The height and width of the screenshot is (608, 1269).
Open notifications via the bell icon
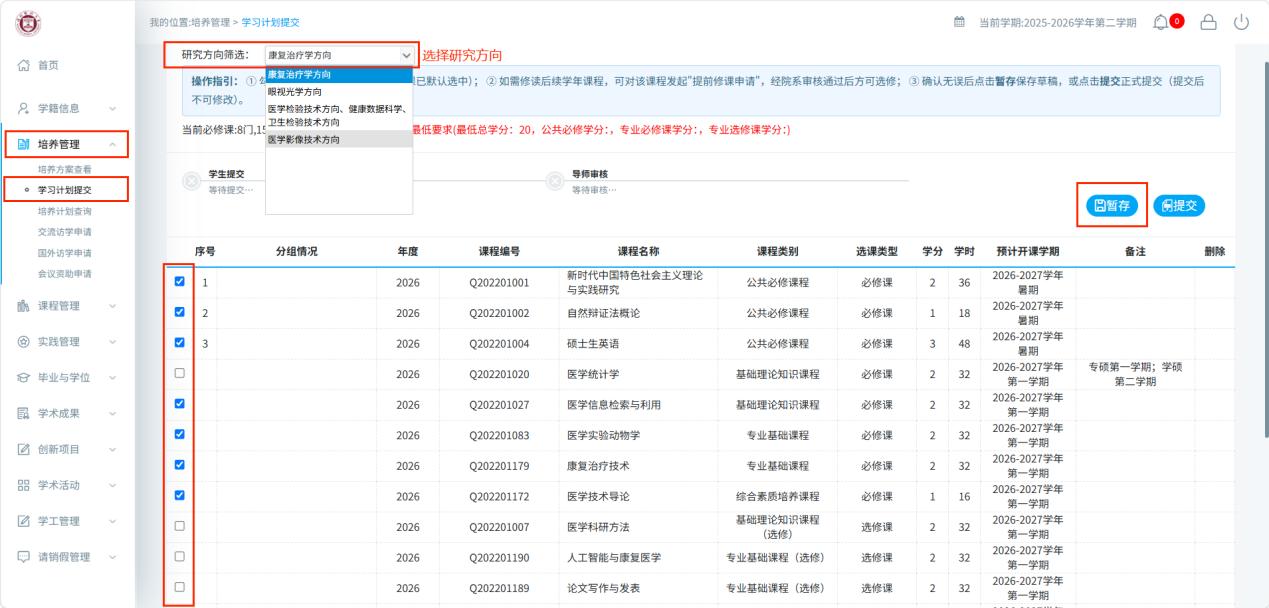tap(1161, 22)
